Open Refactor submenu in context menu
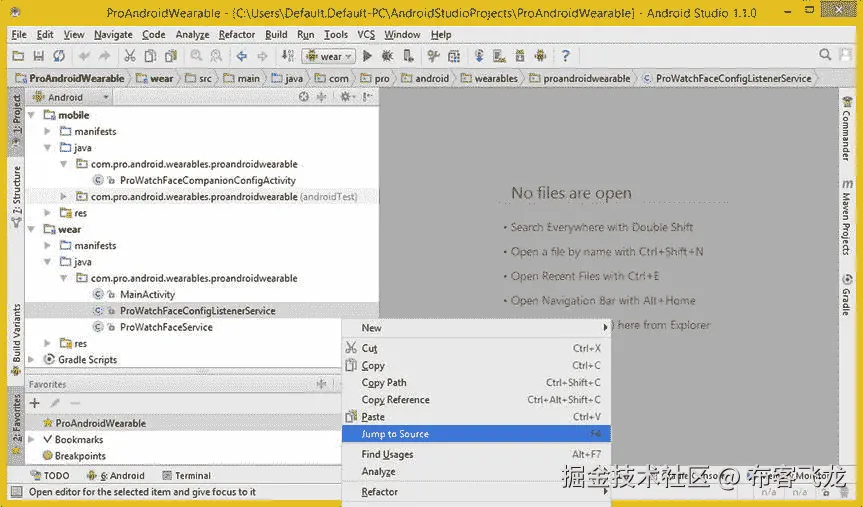Image resolution: width=863 pixels, height=507 pixels. tap(476, 492)
